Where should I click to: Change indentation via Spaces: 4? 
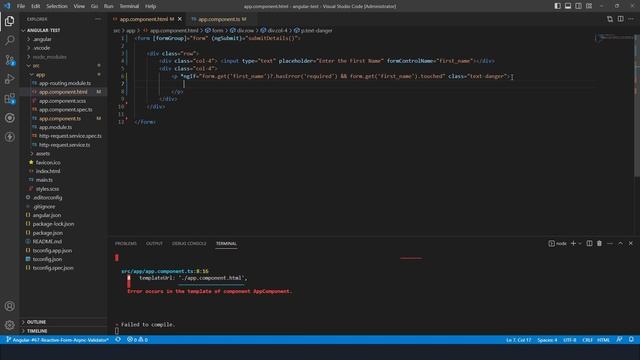[547, 340]
